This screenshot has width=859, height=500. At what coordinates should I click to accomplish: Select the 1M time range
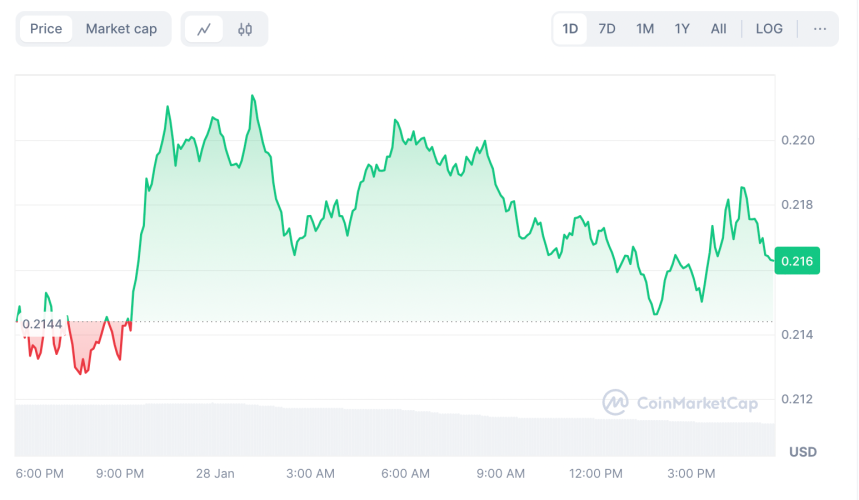[645, 29]
